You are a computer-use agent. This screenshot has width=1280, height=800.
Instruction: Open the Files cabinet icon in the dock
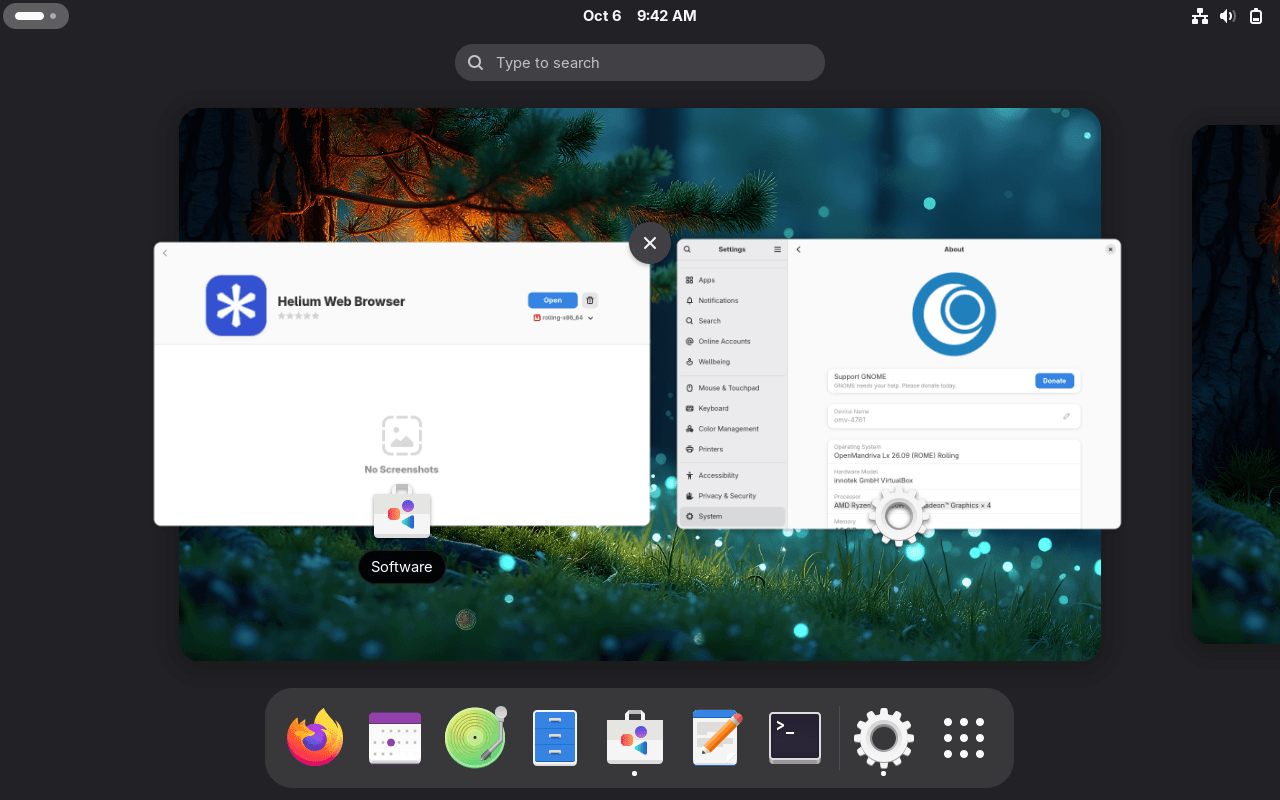555,738
